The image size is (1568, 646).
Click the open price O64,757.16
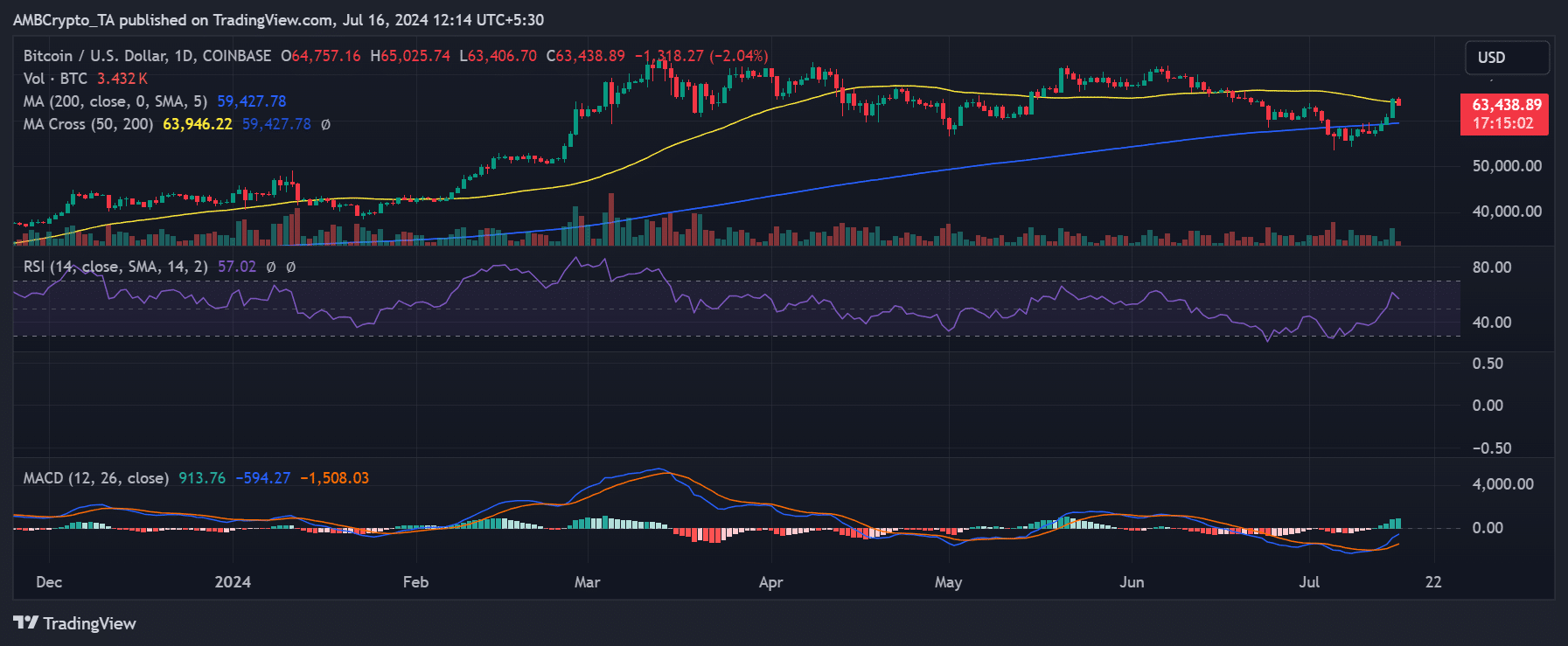pos(320,56)
